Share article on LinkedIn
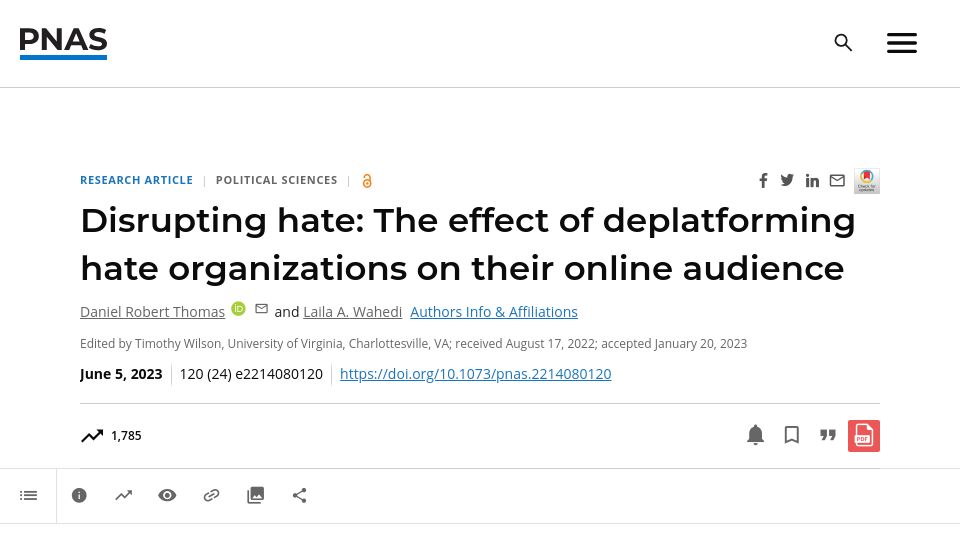 tap(812, 181)
